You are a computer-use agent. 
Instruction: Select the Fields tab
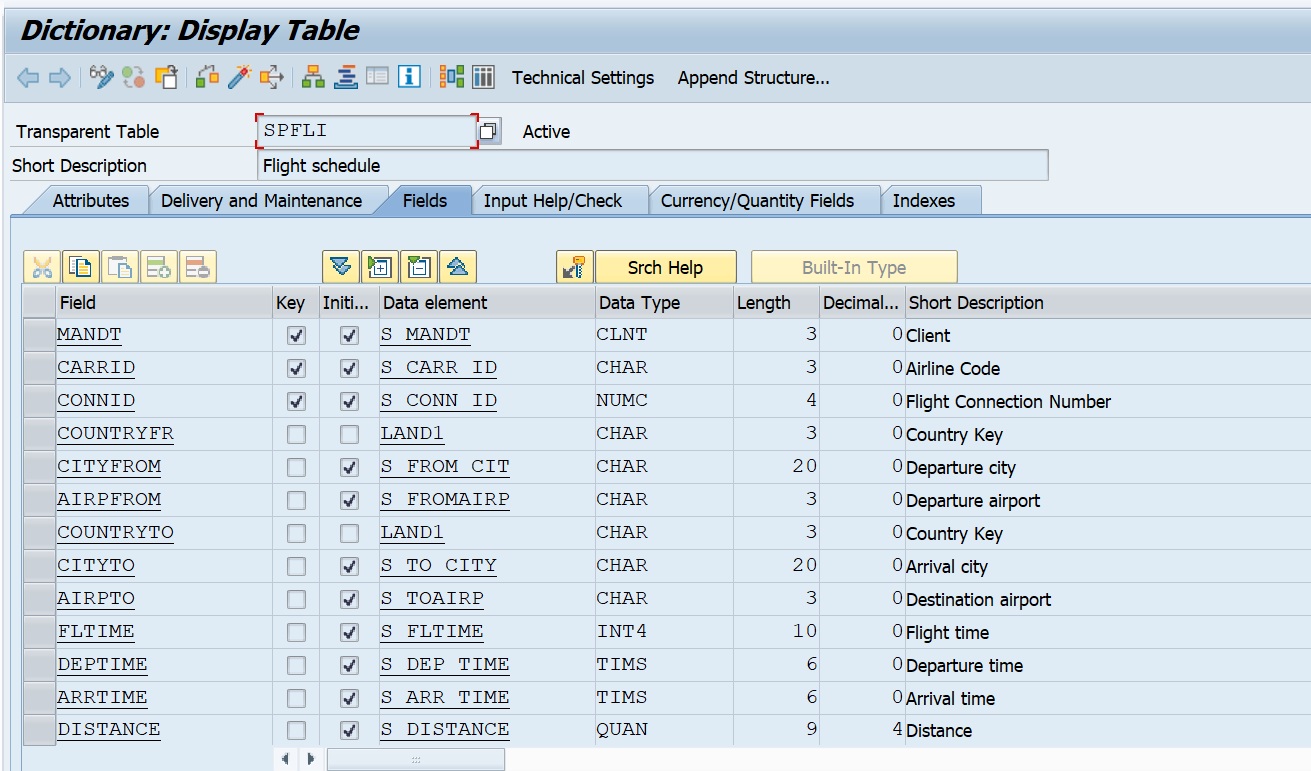(x=425, y=200)
